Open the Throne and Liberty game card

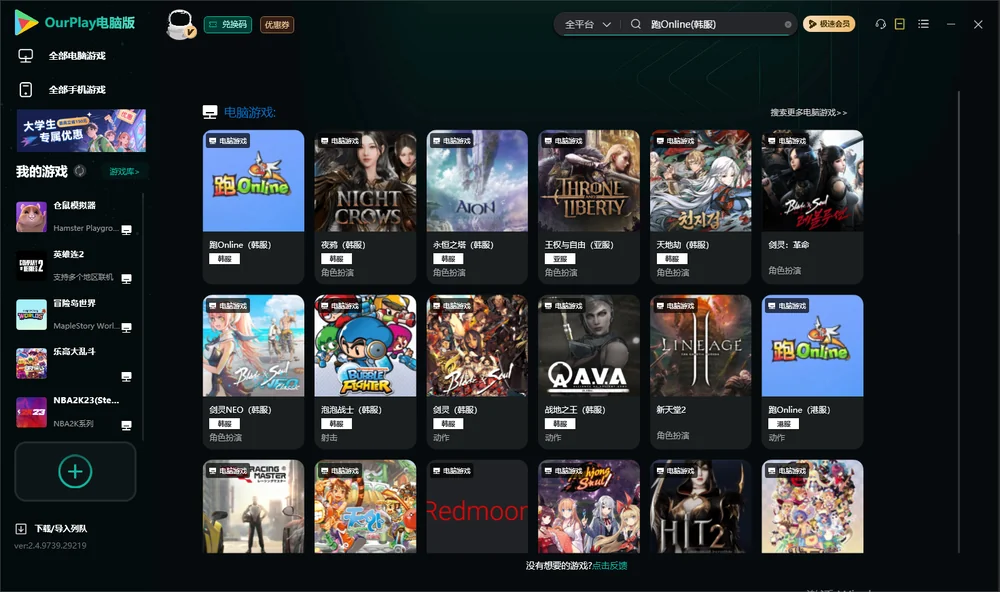tap(589, 207)
